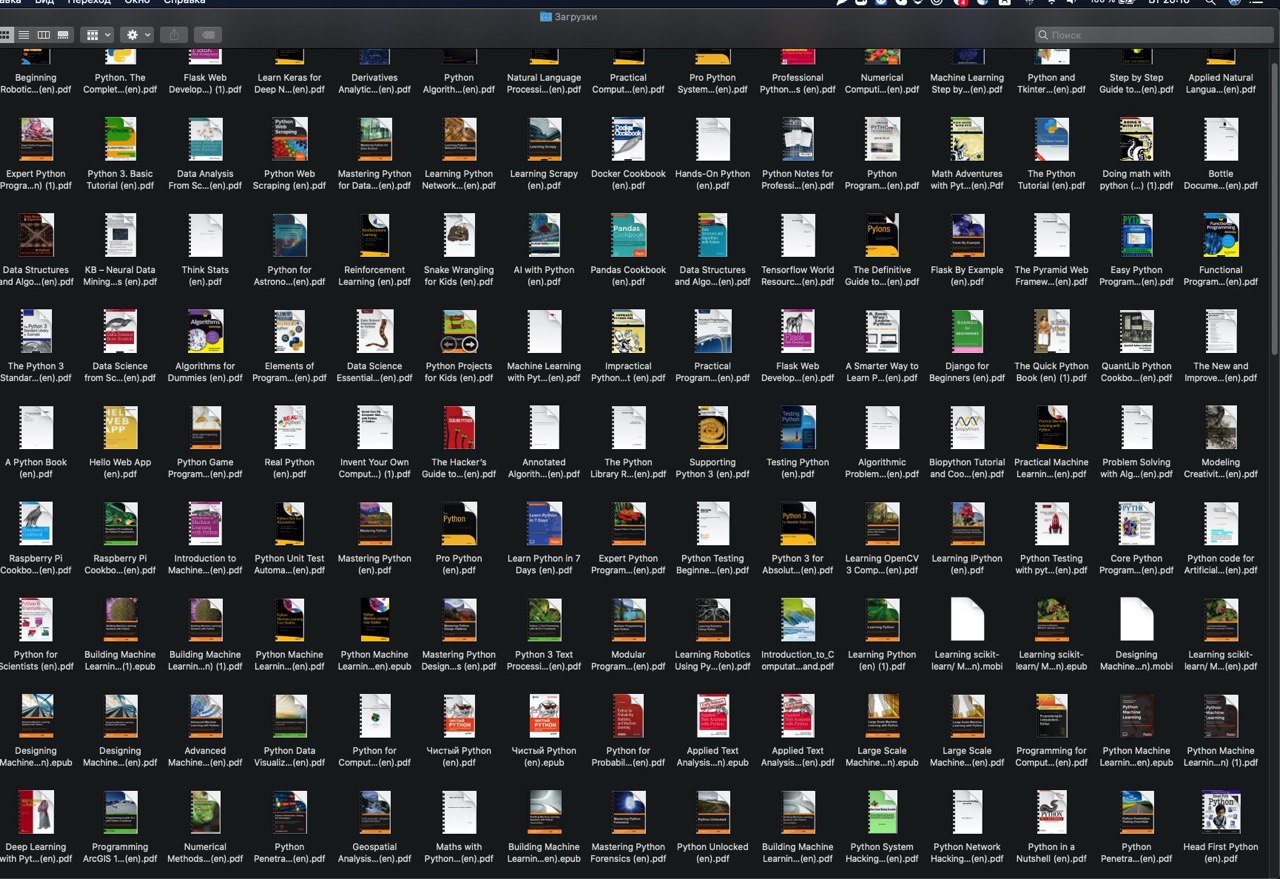Click the Edit Tags toolbar button
This screenshot has width=1280, height=879.
(207, 35)
